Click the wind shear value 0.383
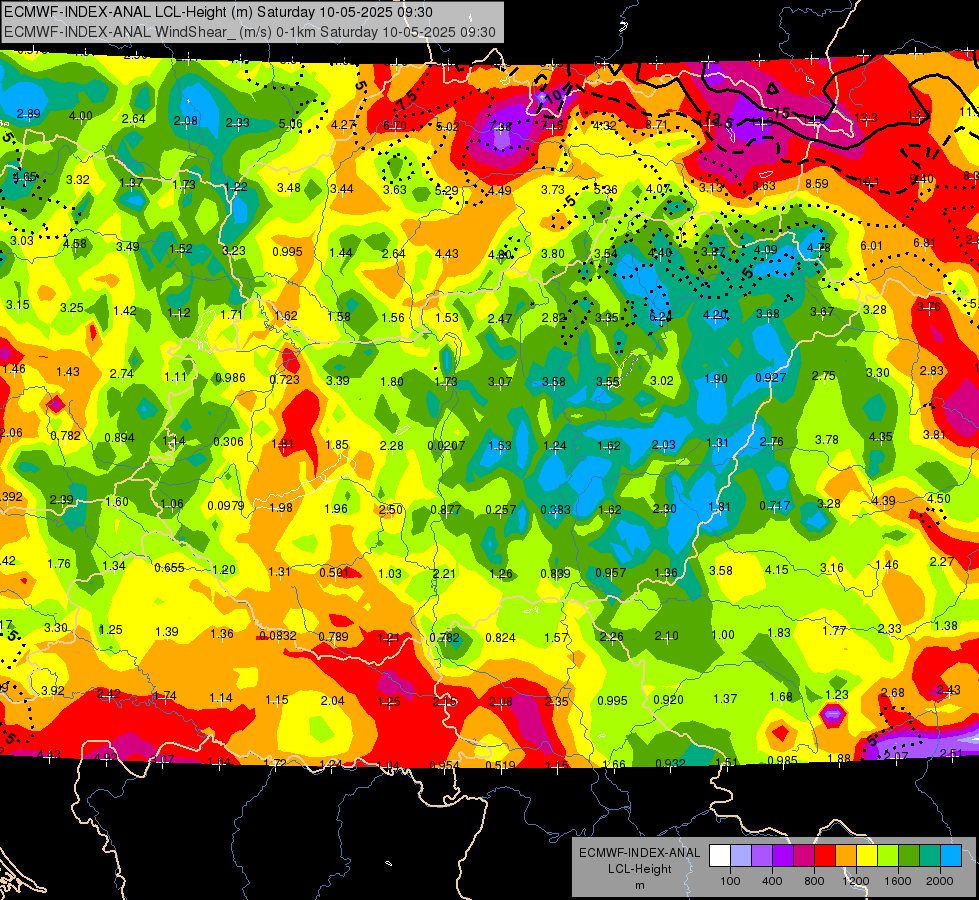979x900 pixels. [556, 509]
